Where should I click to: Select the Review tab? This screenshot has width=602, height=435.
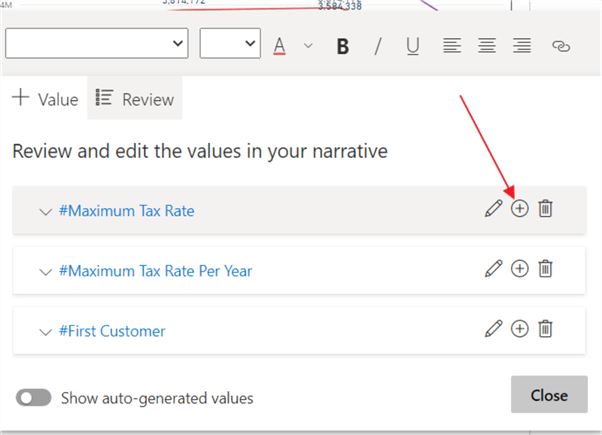coord(134,99)
